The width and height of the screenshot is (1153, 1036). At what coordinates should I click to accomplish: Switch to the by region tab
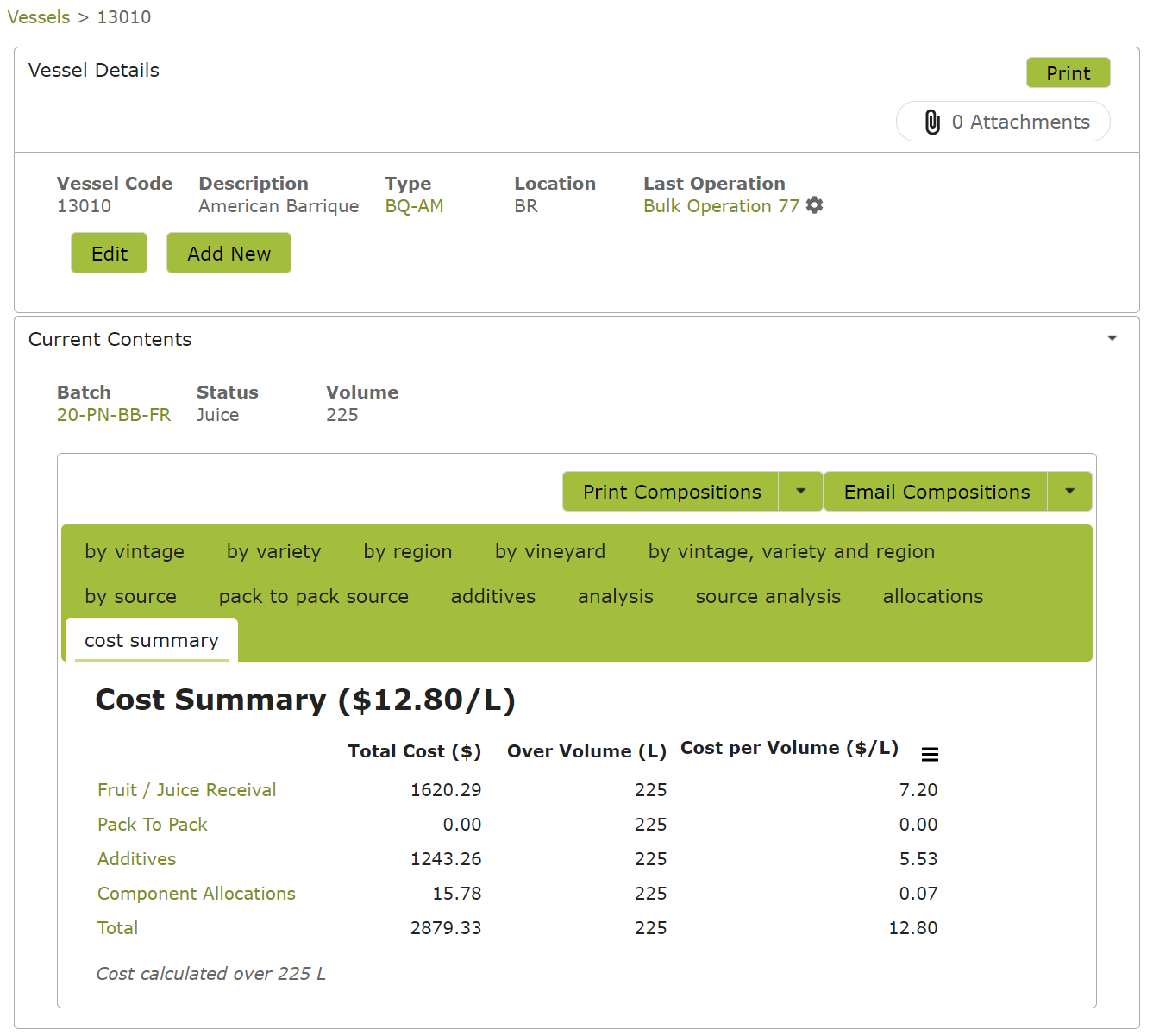click(x=408, y=551)
